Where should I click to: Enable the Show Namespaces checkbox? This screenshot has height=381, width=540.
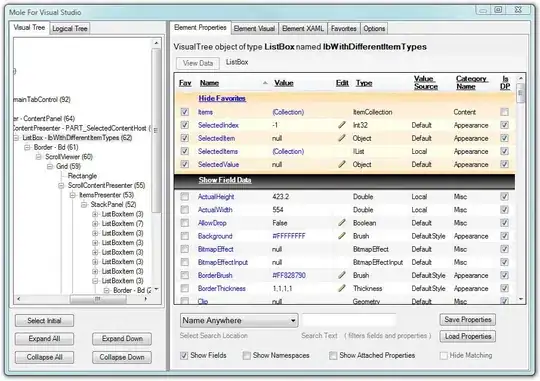247,355
